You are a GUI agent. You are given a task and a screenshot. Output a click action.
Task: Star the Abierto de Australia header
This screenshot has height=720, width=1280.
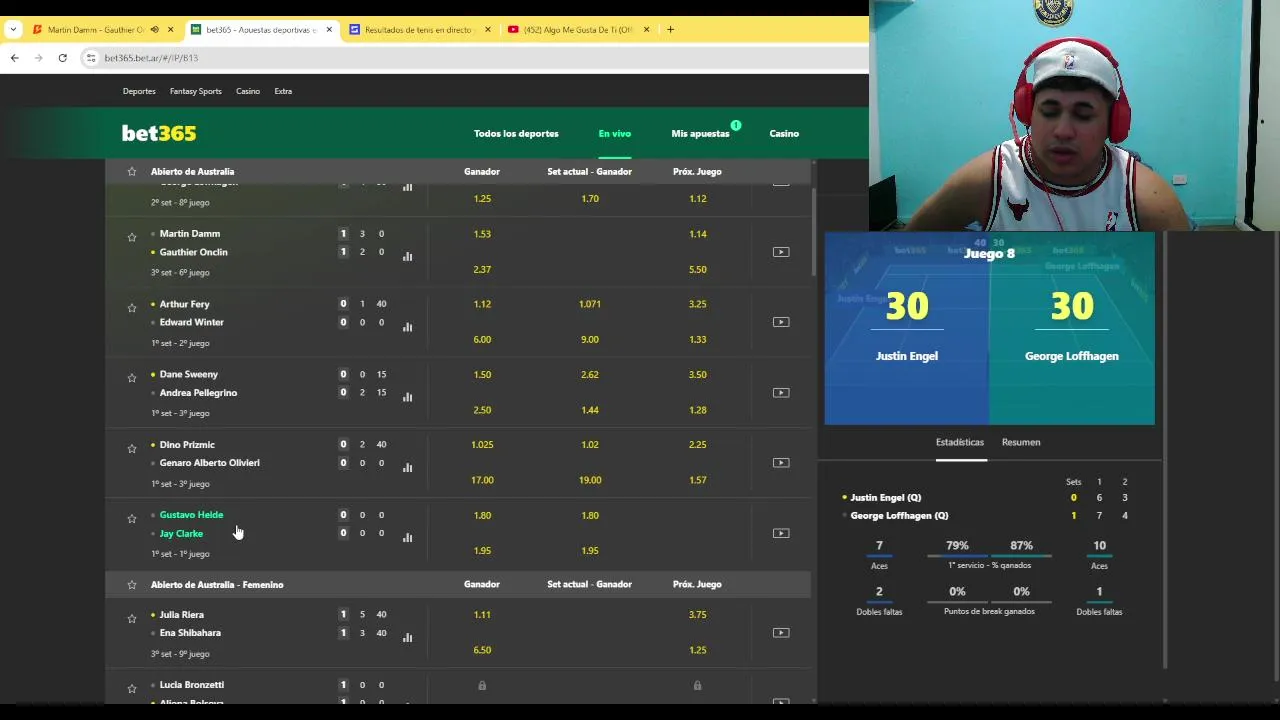click(131, 171)
